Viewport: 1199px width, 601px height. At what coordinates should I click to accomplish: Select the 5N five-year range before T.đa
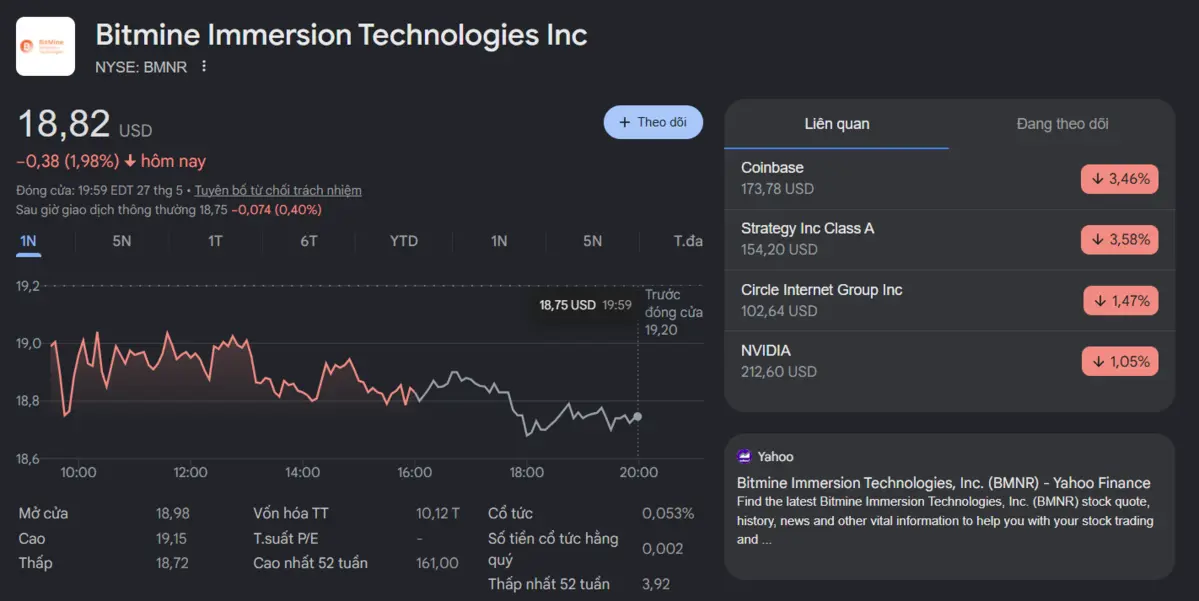click(592, 241)
